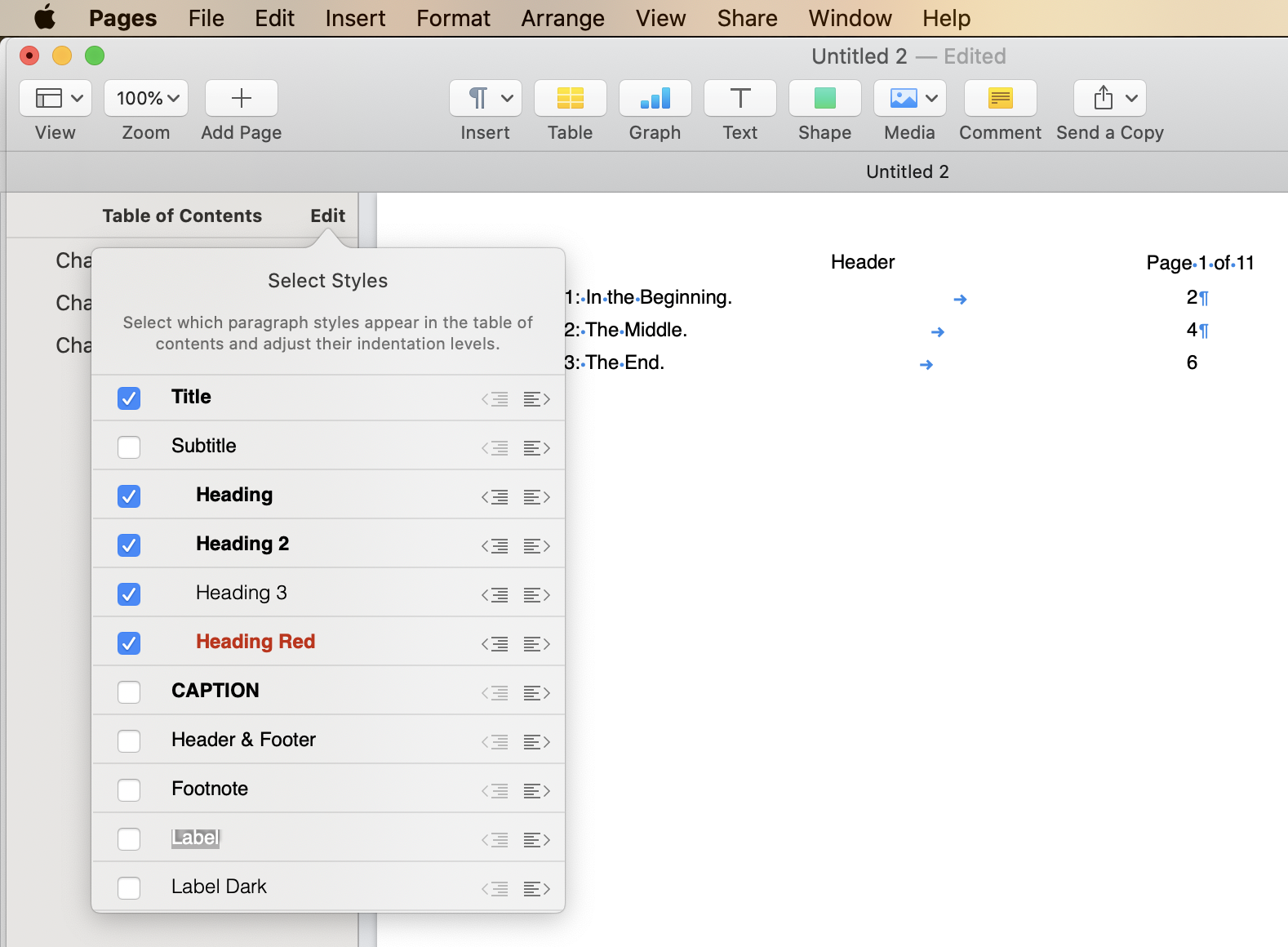Viewport: 1288px width, 947px height.
Task: Uncheck the Heading Red checkbox
Action: 129,643
